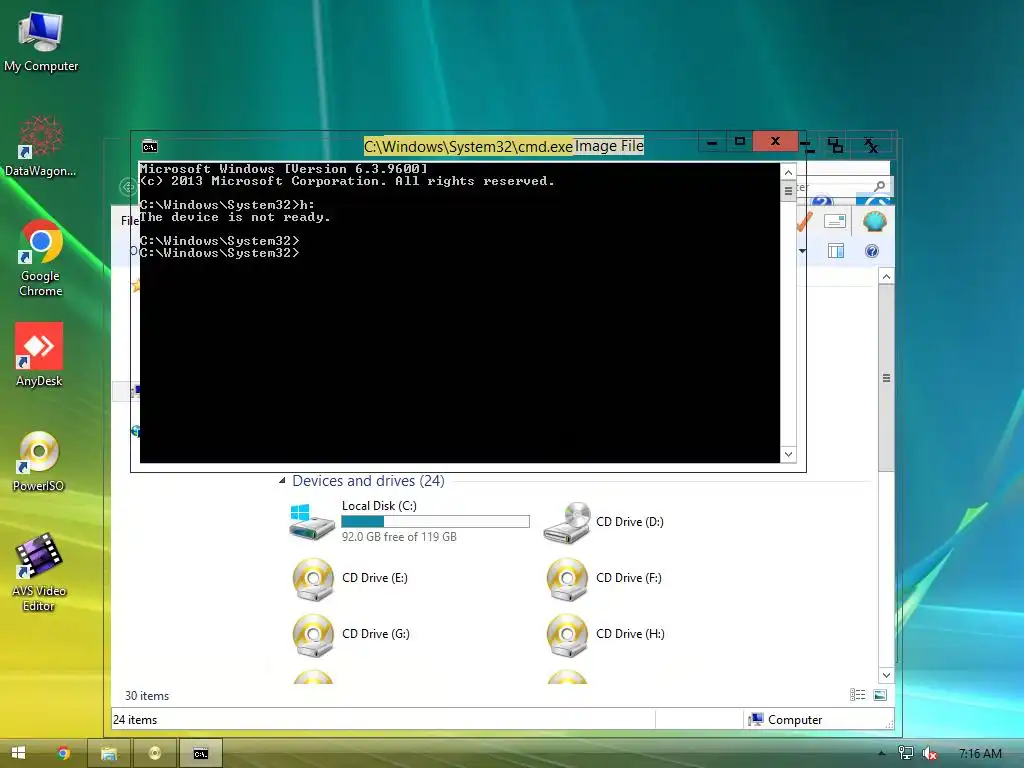
Task: Click the last command prompt line
Action: tap(219, 253)
